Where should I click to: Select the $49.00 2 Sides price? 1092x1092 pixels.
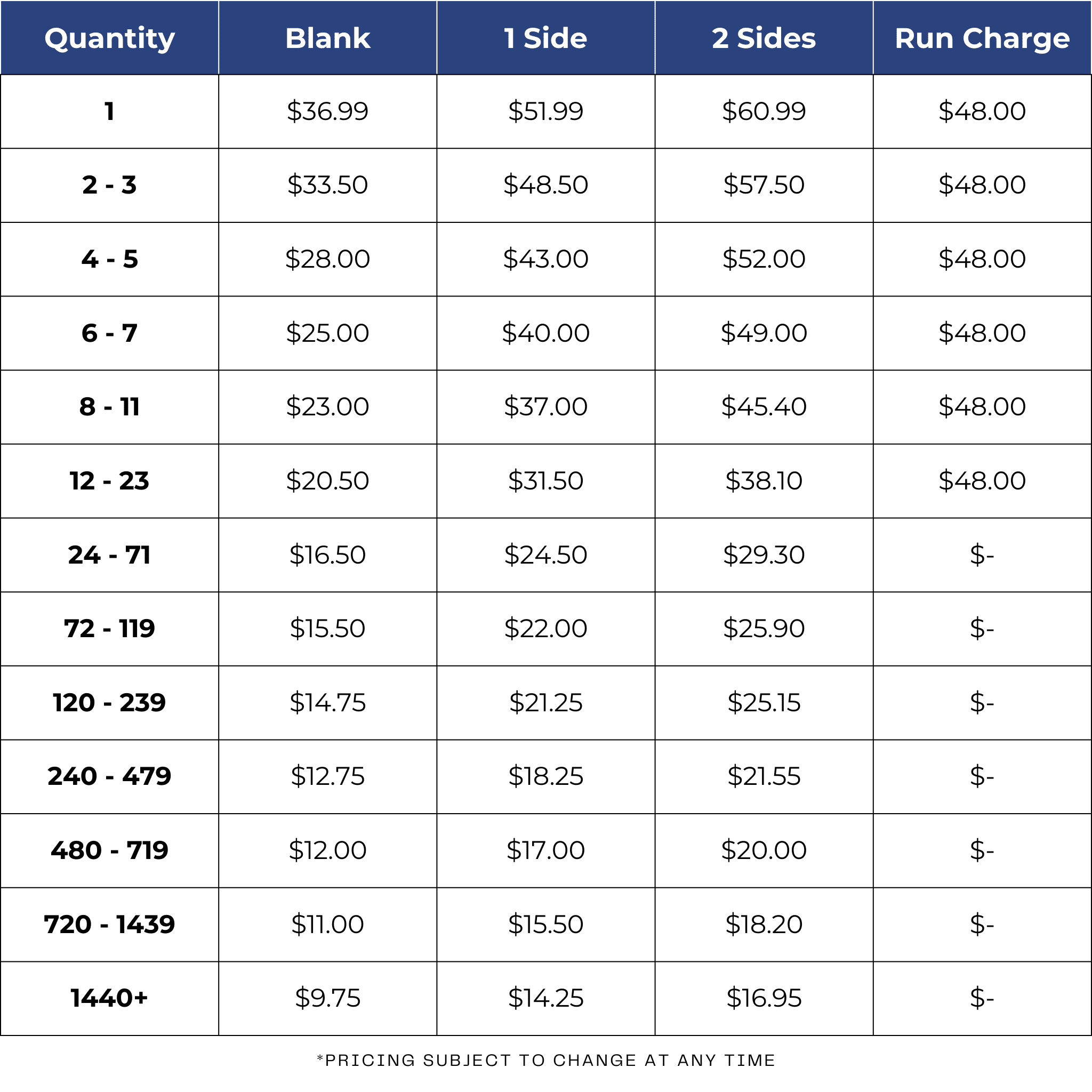click(764, 333)
